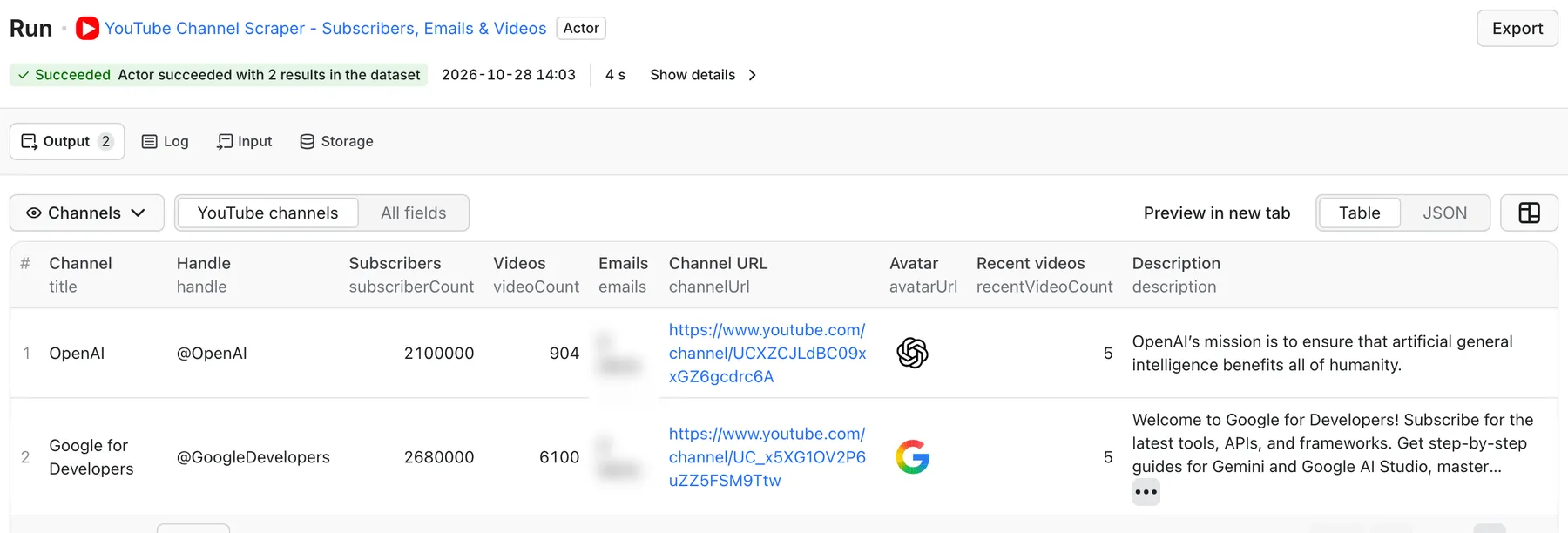Click the # row number column header

coord(25,263)
